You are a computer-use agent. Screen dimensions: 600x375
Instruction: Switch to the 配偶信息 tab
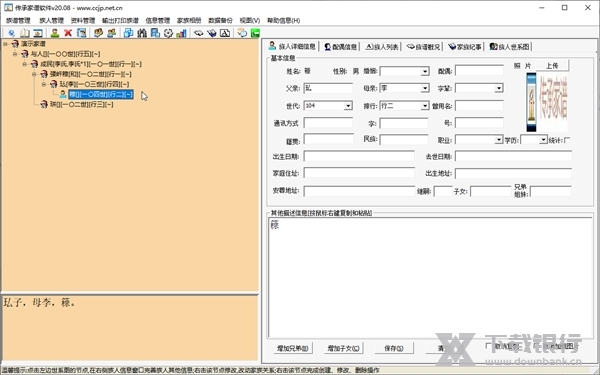point(341,47)
